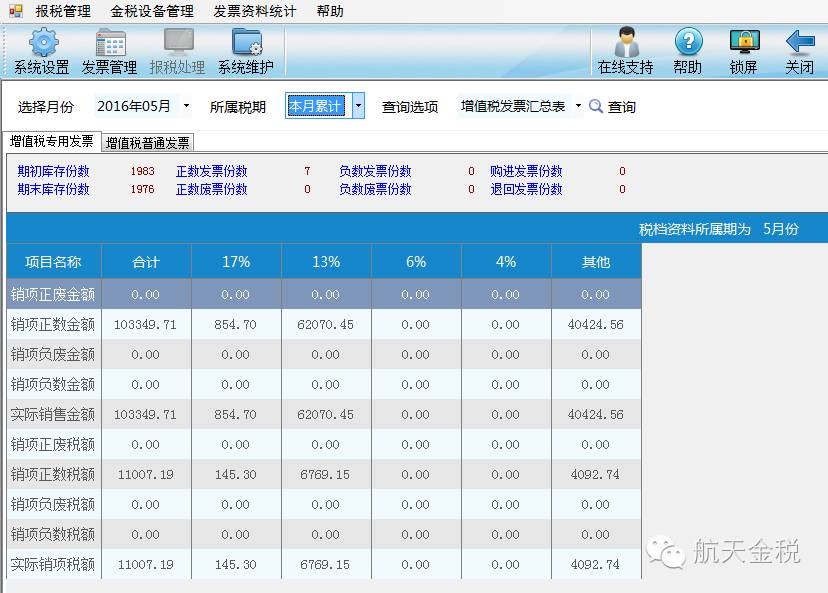Expand the 查询选项 dropdown arrow

coord(578,106)
